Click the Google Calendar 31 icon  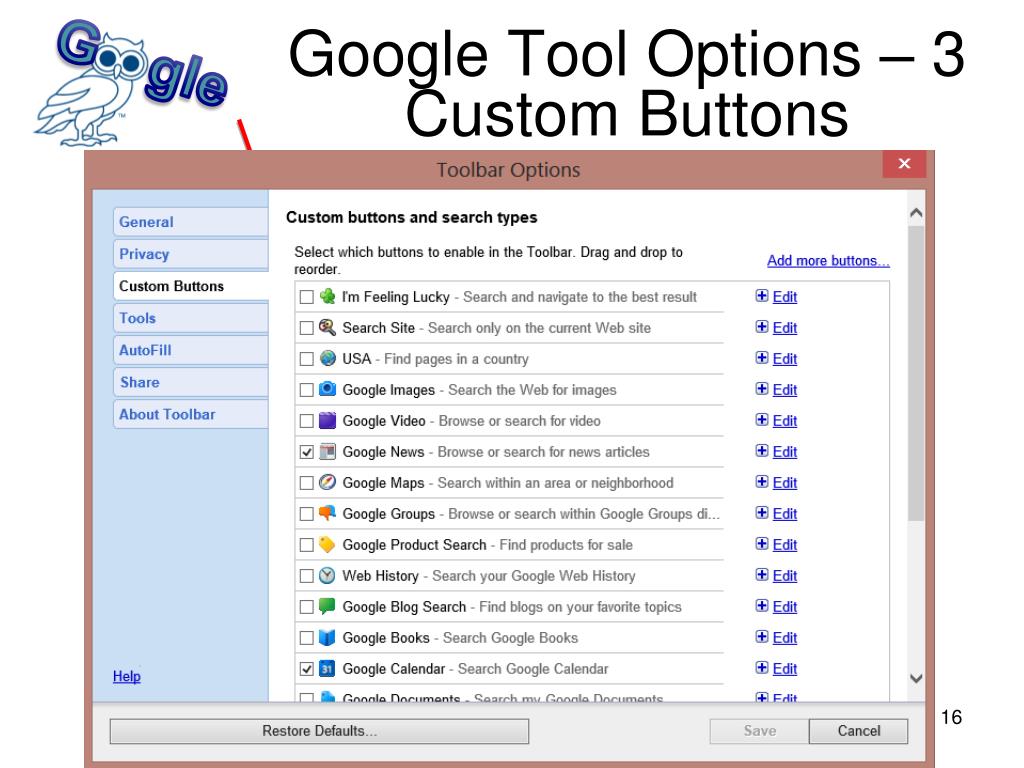[327, 669]
